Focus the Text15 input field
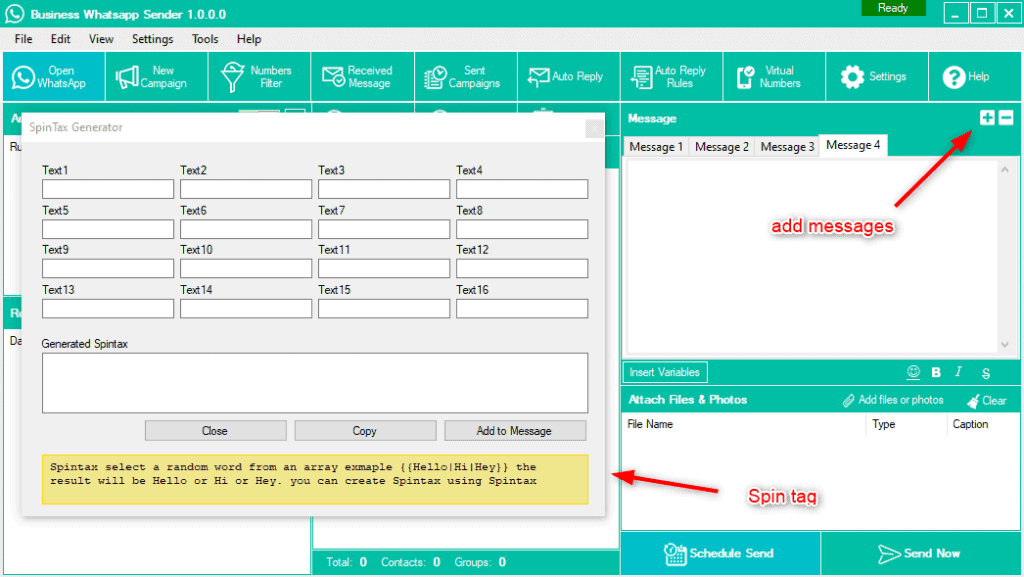This screenshot has height=577, width=1024. coord(384,309)
